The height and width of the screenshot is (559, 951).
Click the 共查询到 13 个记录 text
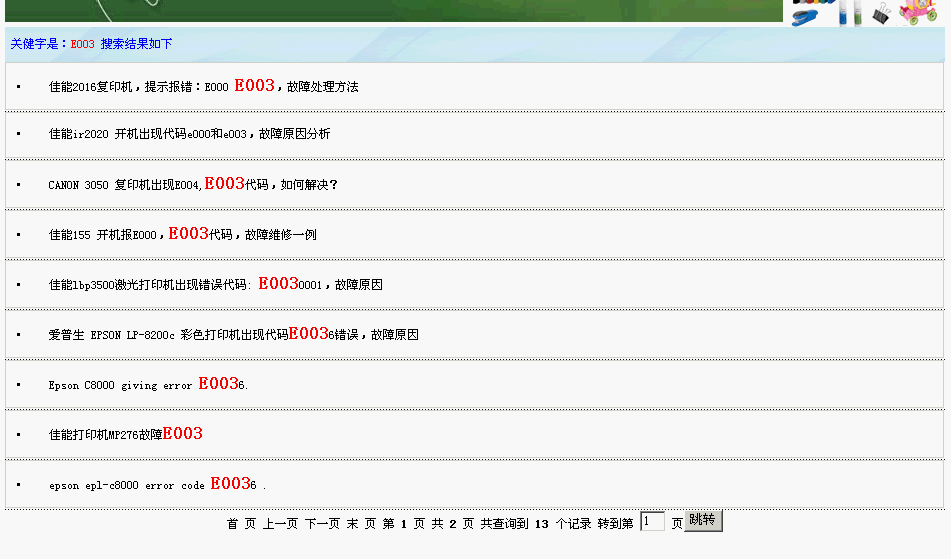point(536,524)
